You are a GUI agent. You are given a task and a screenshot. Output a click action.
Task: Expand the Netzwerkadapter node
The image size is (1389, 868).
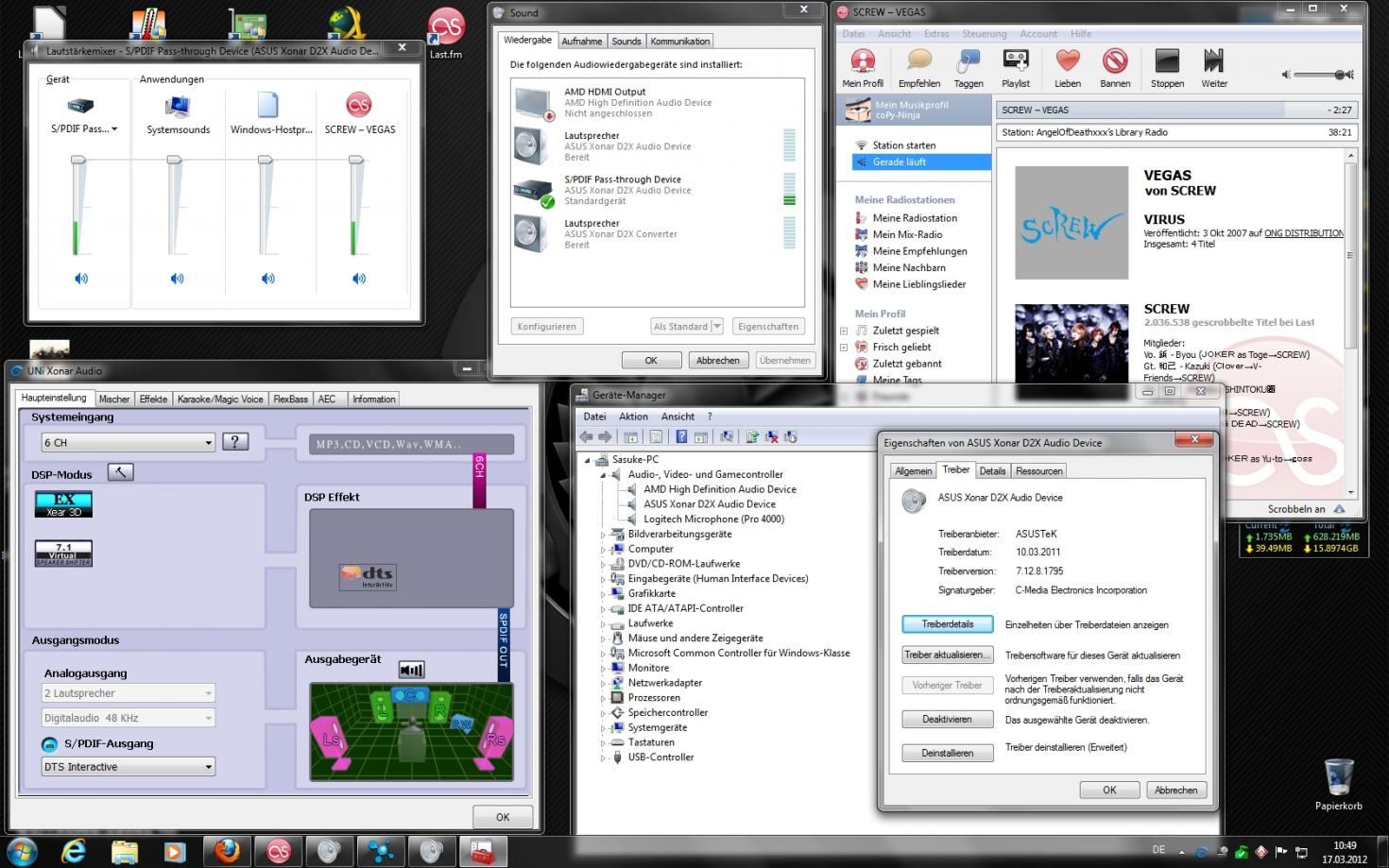point(603,683)
